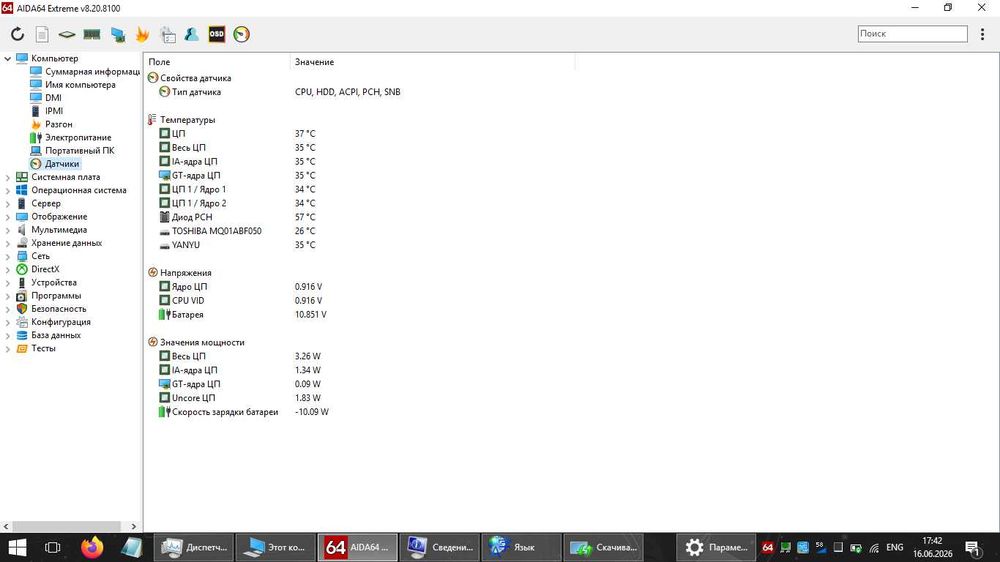Expand the Хранение данных node

pos(8,243)
